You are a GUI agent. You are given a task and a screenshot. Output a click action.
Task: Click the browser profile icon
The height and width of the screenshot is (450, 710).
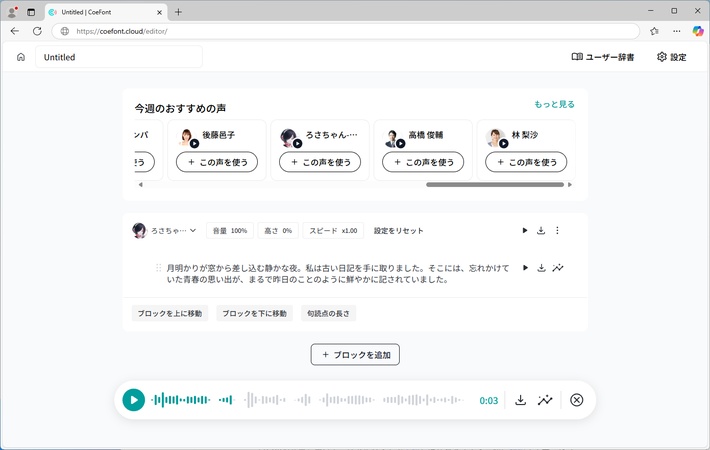(x=12, y=12)
